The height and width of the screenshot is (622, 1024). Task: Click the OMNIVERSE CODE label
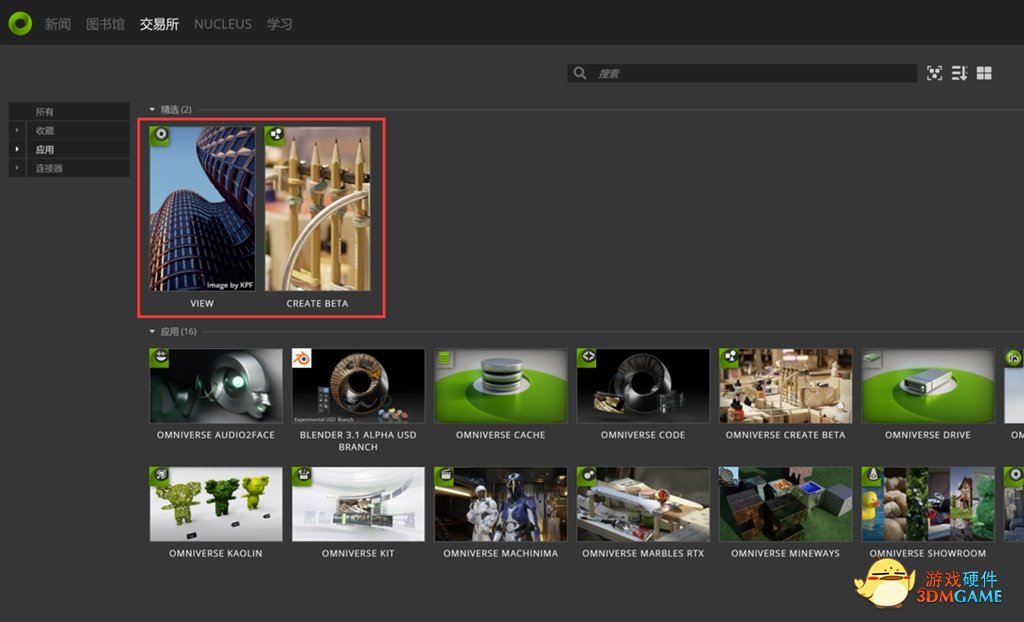click(643, 434)
